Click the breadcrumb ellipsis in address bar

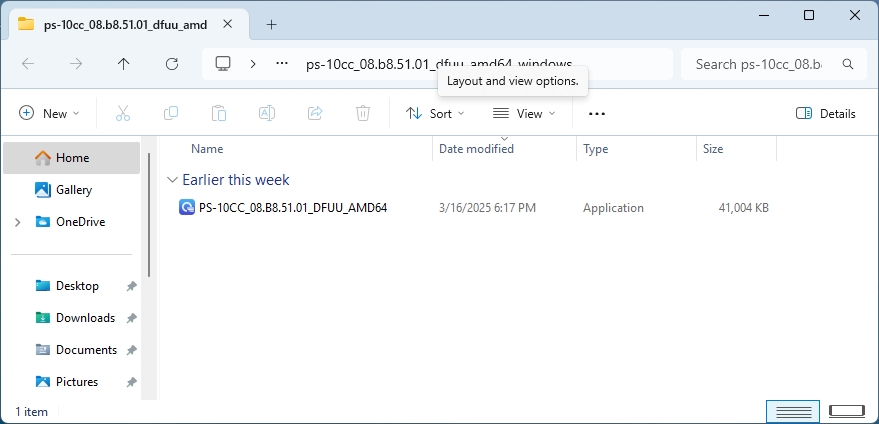(x=283, y=64)
